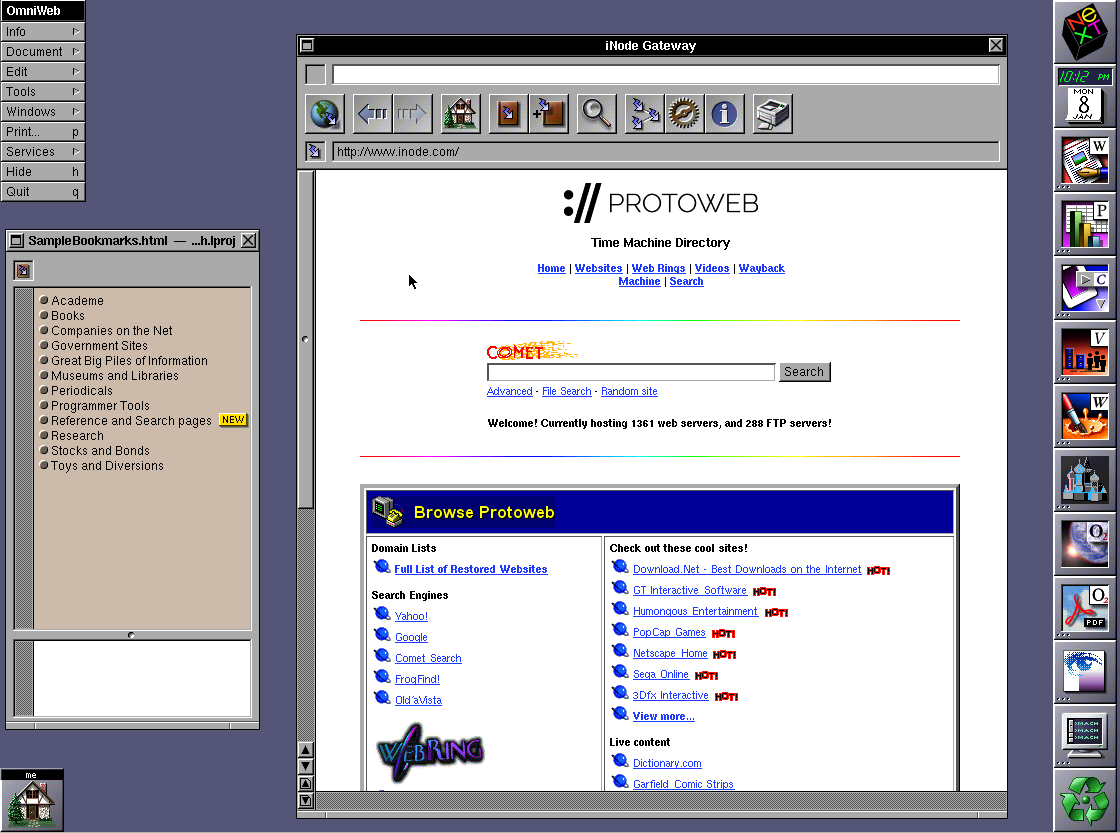The height and width of the screenshot is (833, 1120).
Task: Select the Programmer Tools bookmark
Action: pos(100,406)
